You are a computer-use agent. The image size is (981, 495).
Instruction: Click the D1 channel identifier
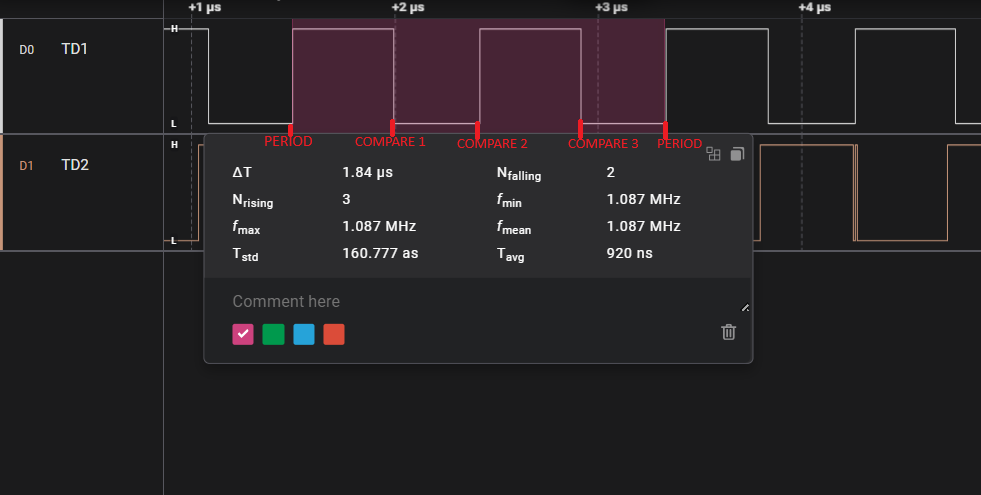click(x=26, y=166)
